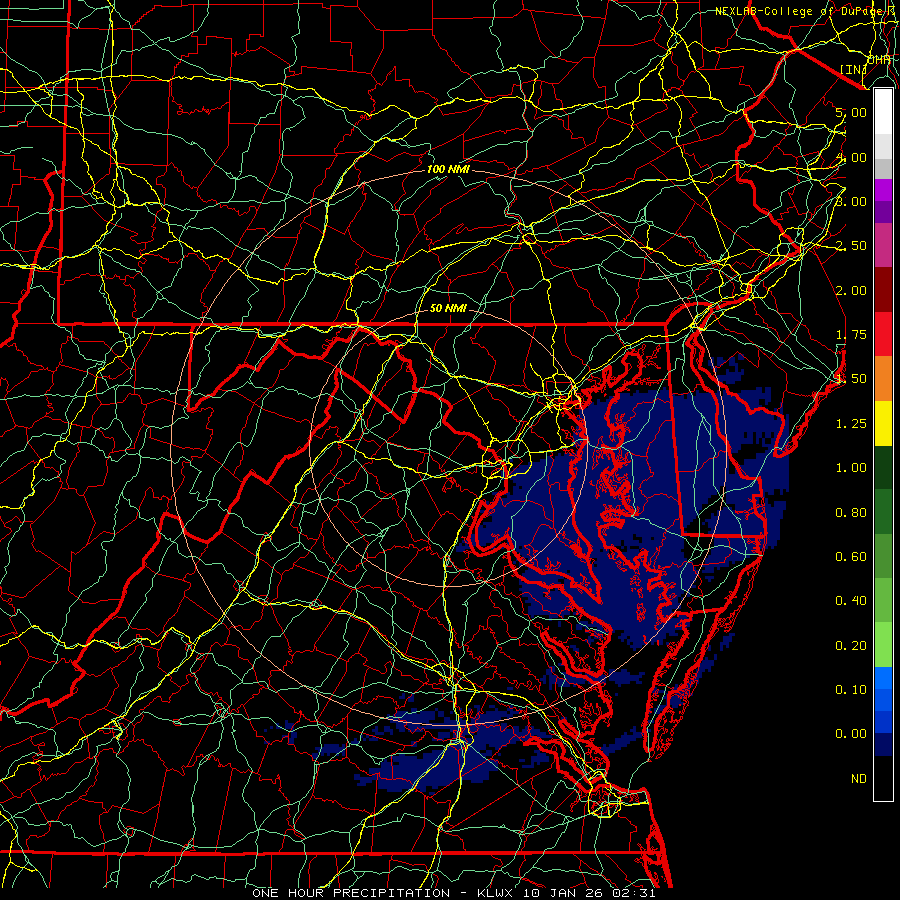Pick the yellow swatch beside 1.25
The height and width of the screenshot is (900, 900).
pyautogui.click(x=883, y=423)
